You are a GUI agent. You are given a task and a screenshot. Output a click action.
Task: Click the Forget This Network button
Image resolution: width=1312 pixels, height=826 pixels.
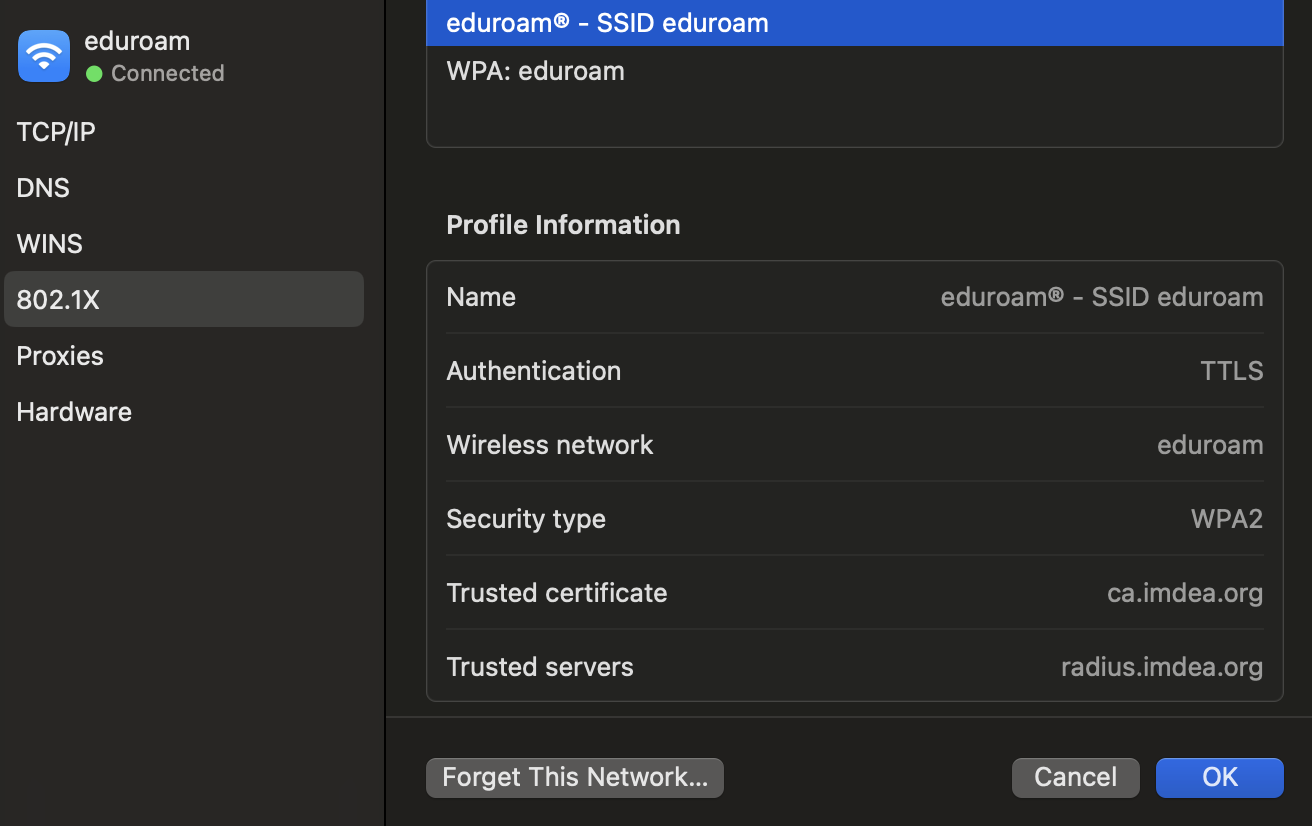coord(575,777)
